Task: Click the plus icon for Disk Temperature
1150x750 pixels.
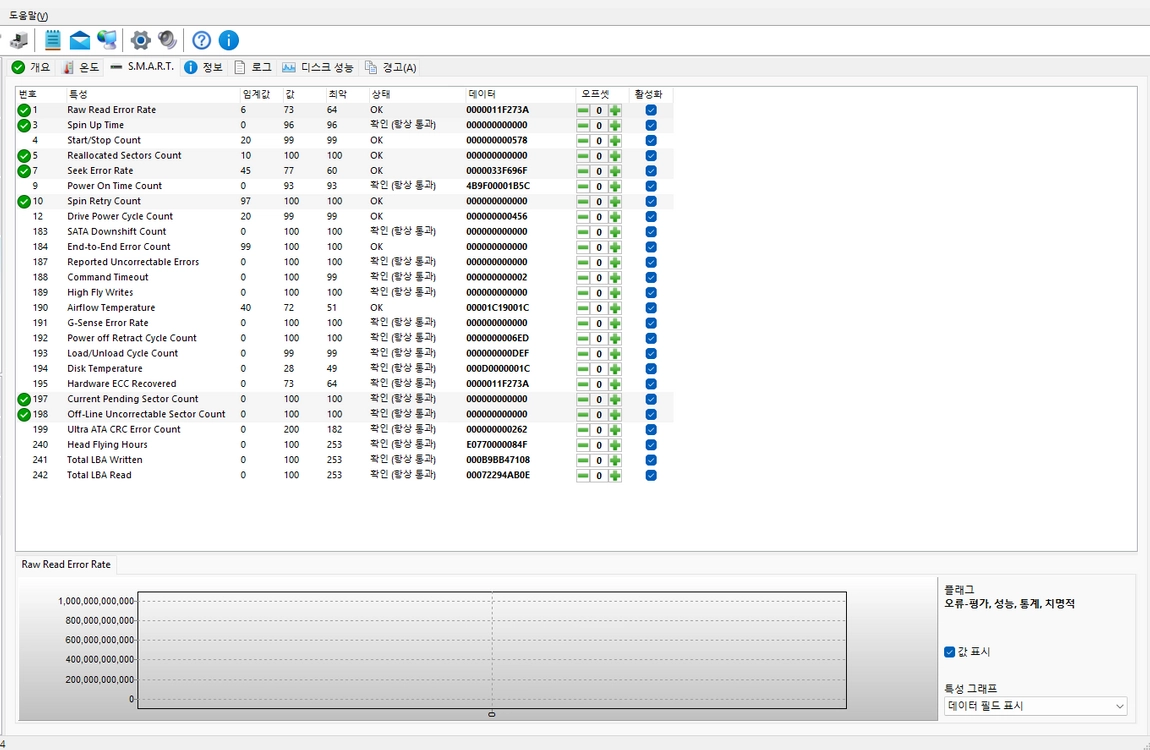Action: click(615, 369)
